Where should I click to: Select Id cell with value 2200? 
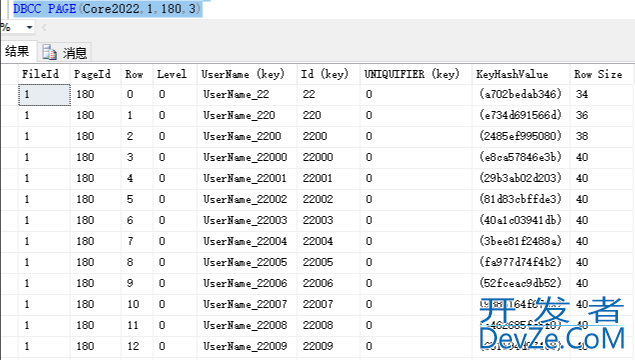click(328, 137)
